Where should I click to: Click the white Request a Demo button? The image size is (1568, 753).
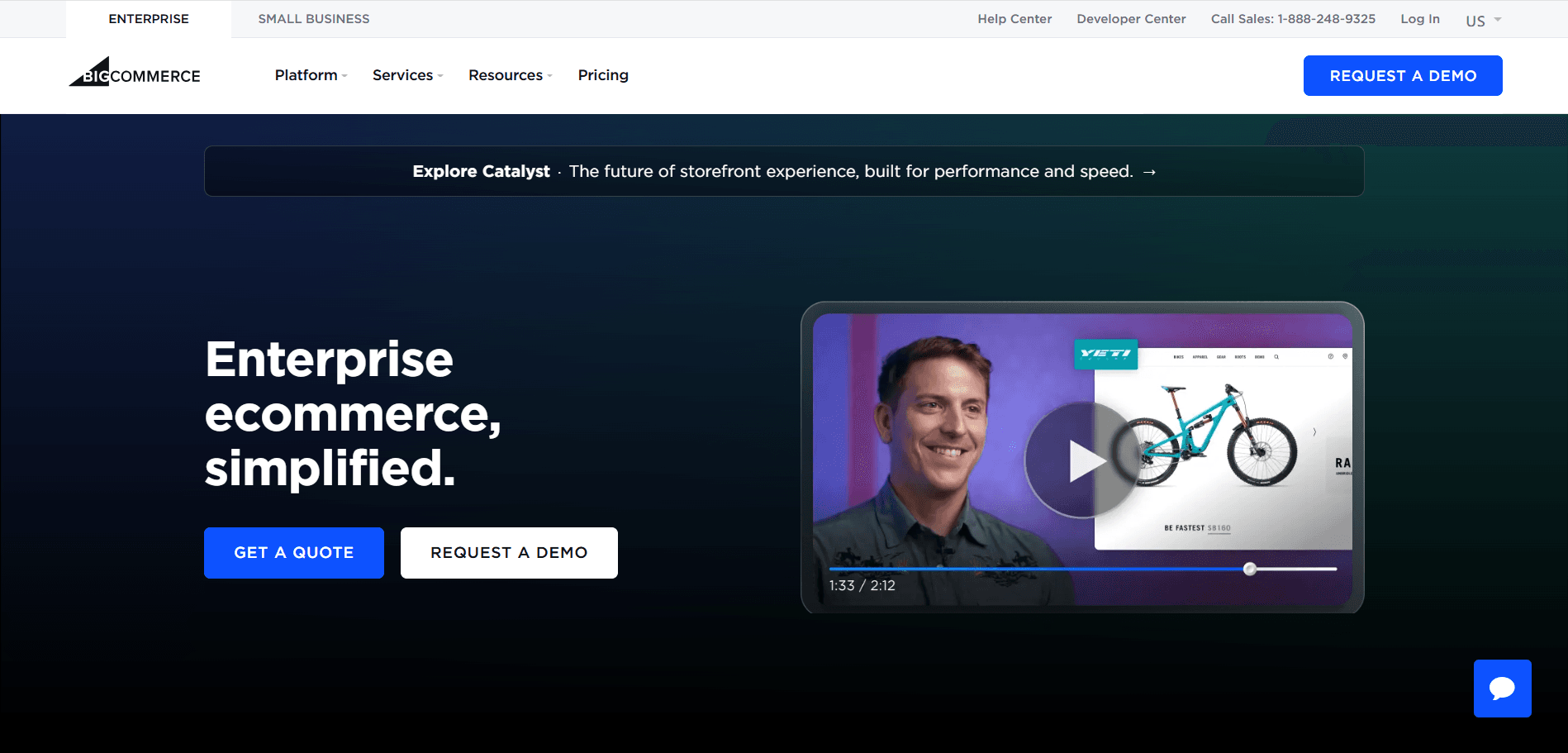tap(509, 553)
